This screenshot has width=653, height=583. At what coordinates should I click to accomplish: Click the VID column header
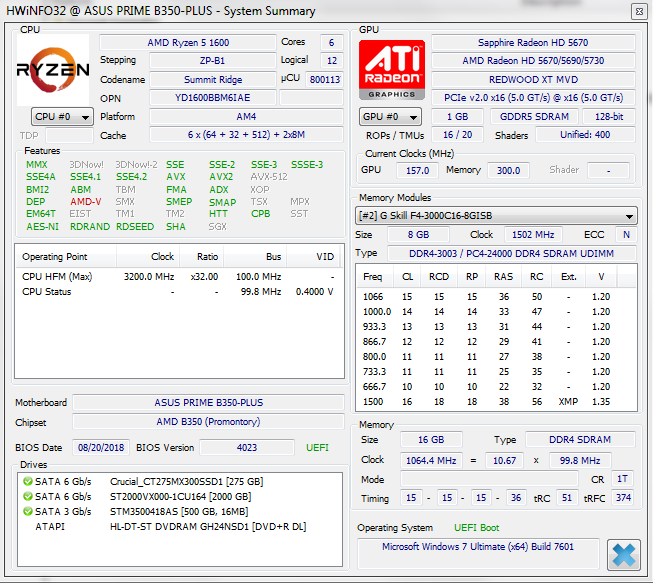pyautogui.click(x=314, y=257)
